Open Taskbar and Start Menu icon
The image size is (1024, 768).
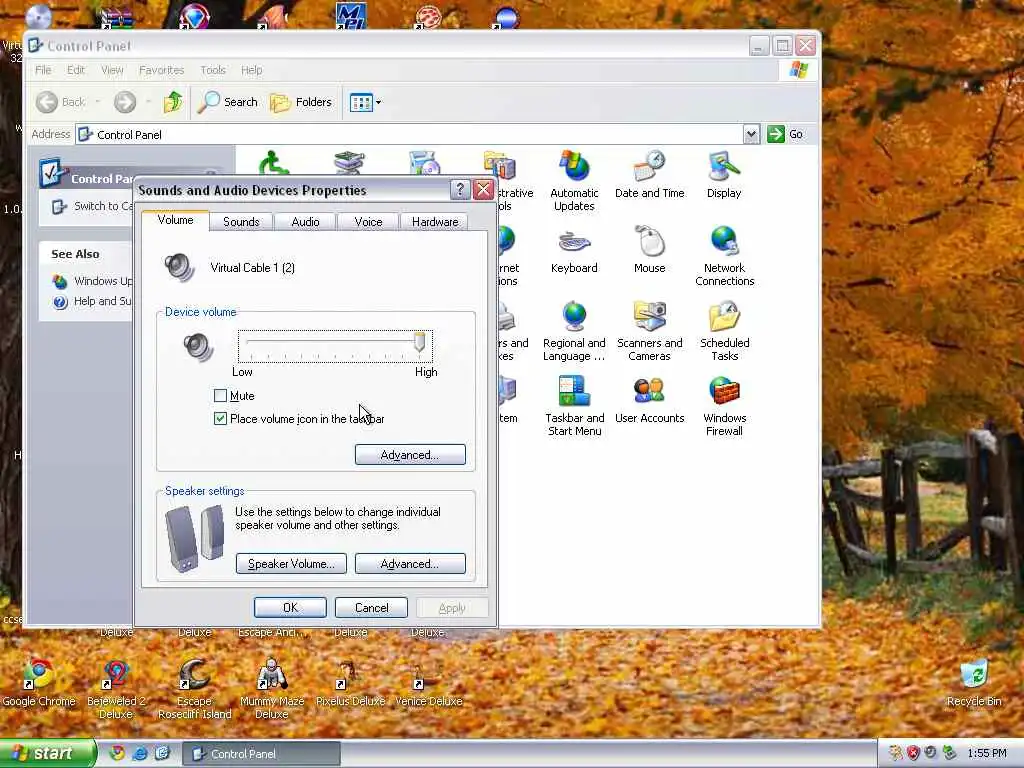point(574,406)
